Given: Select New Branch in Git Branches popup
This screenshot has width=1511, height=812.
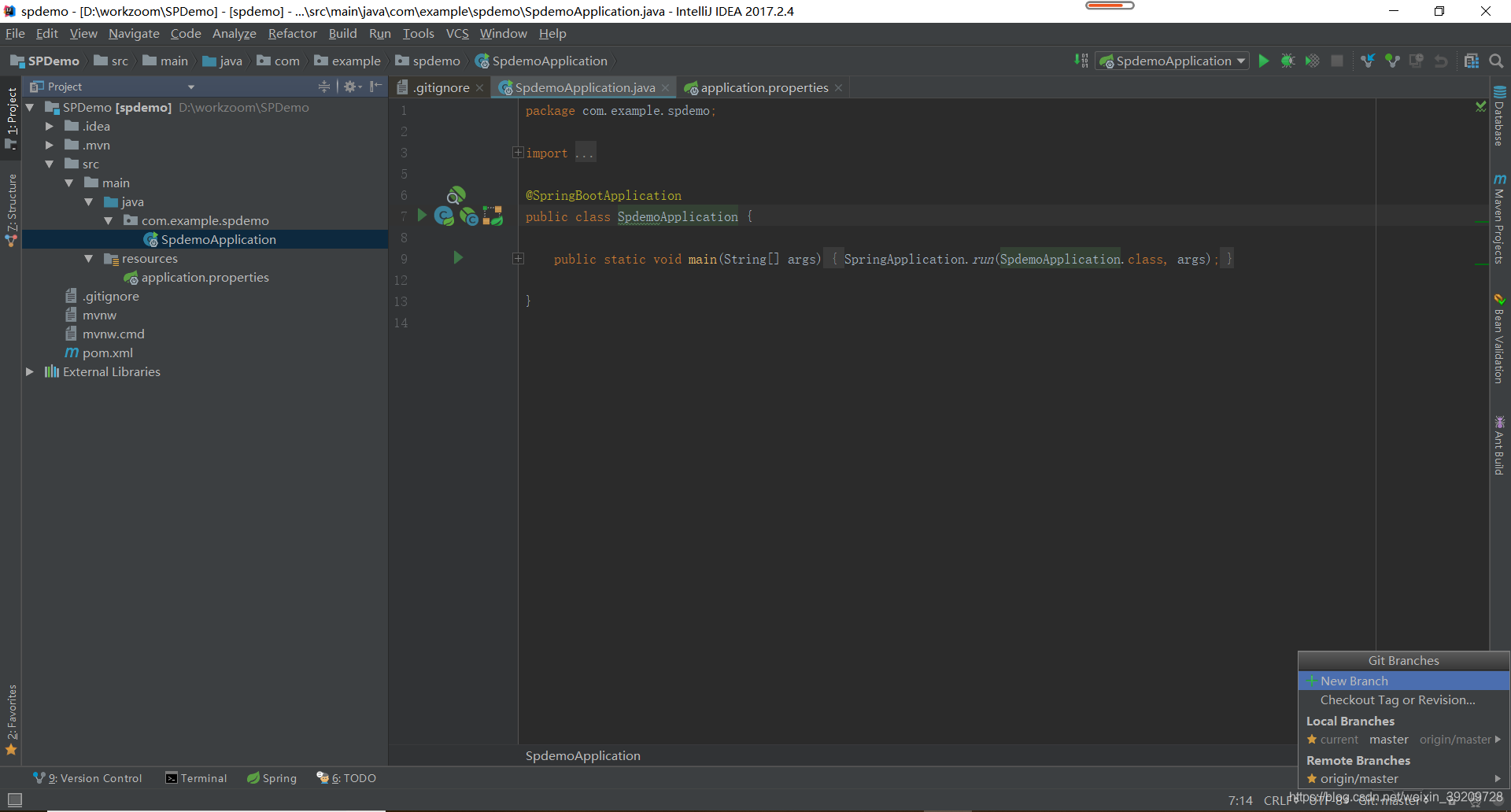Looking at the screenshot, I should (x=1403, y=681).
